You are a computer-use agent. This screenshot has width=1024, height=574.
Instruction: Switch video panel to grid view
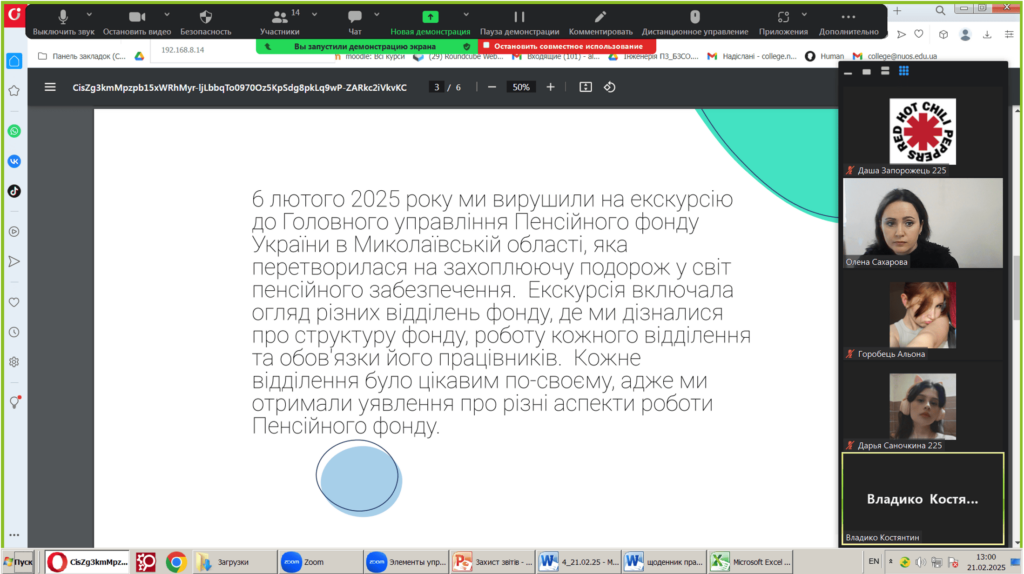tap(904, 71)
